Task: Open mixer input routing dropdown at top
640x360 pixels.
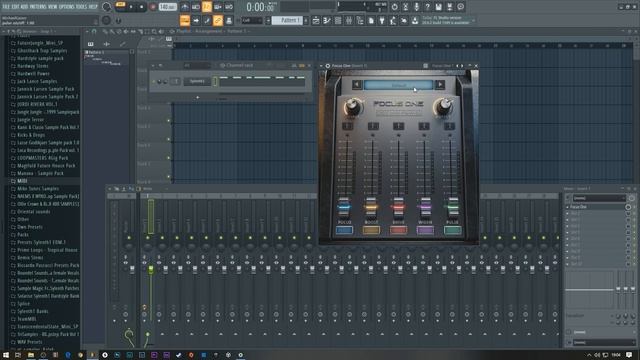Action: click(599, 198)
